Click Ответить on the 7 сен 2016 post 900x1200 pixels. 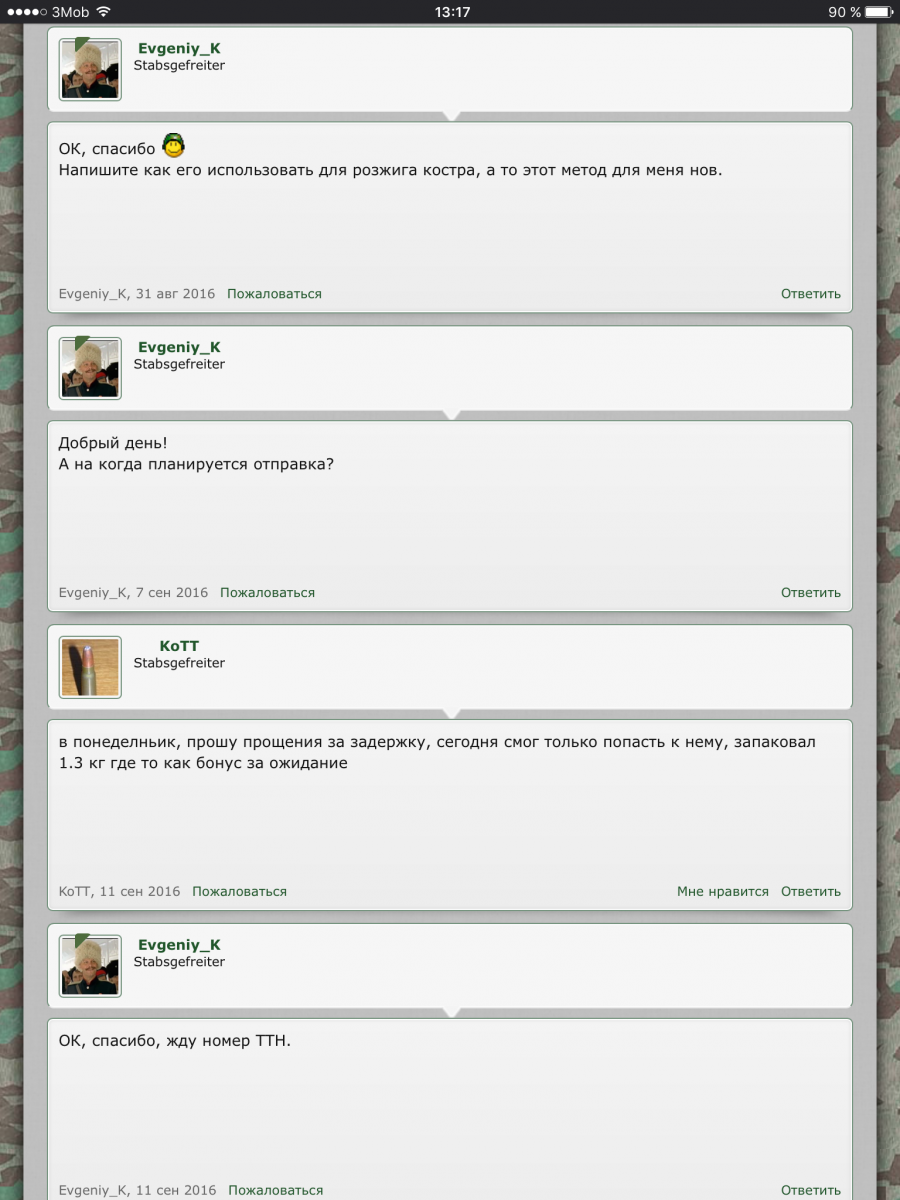[811, 593]
